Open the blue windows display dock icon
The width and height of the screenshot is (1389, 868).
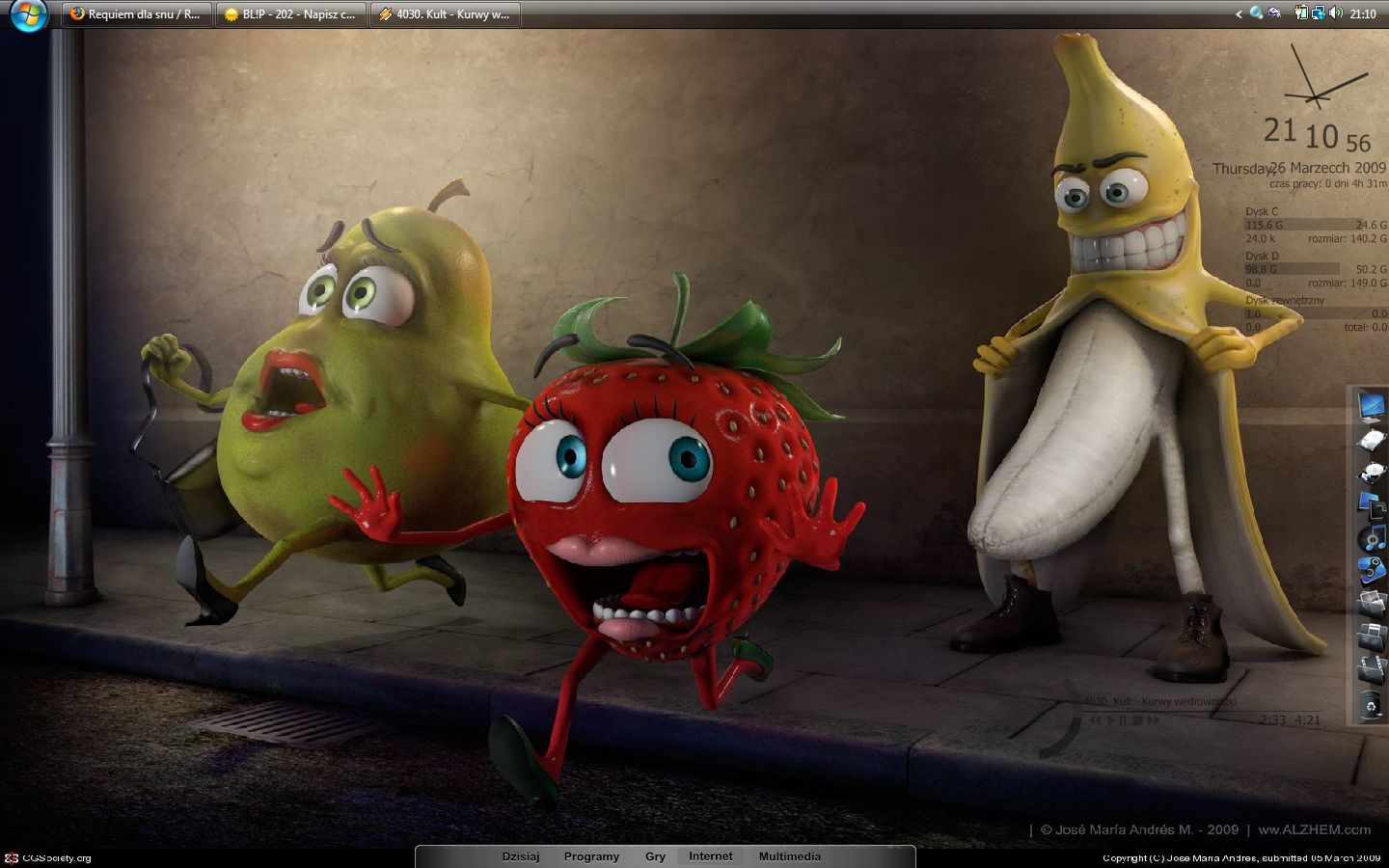[1372, 505]
